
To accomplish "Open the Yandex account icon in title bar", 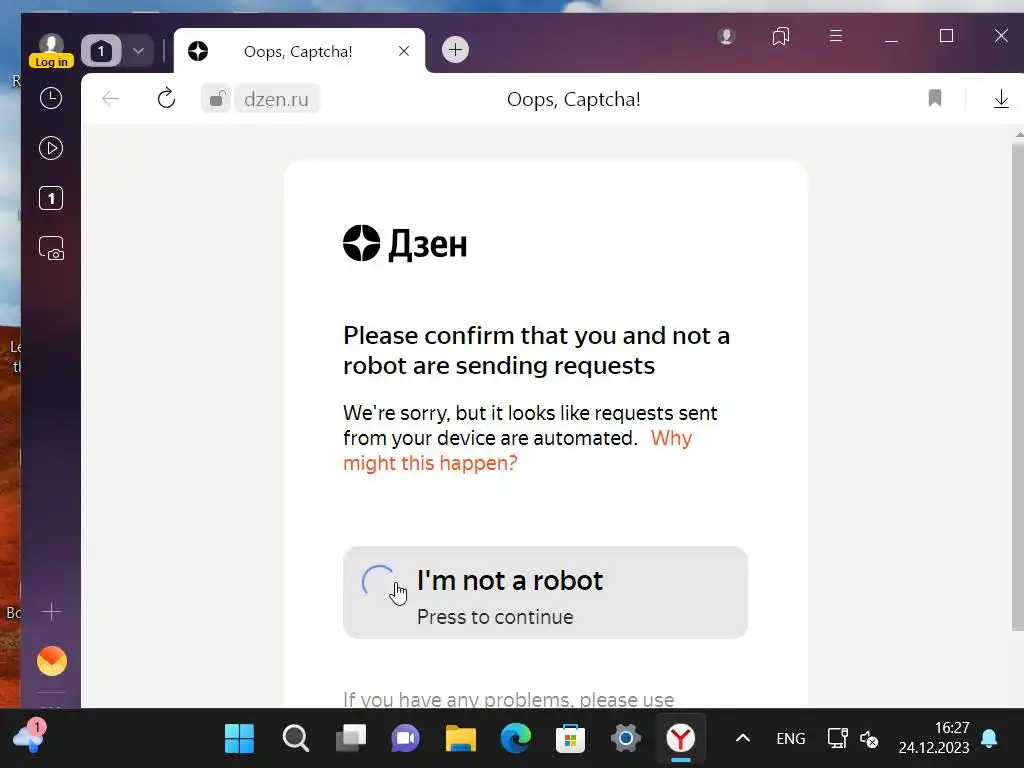I will [726, 36].
